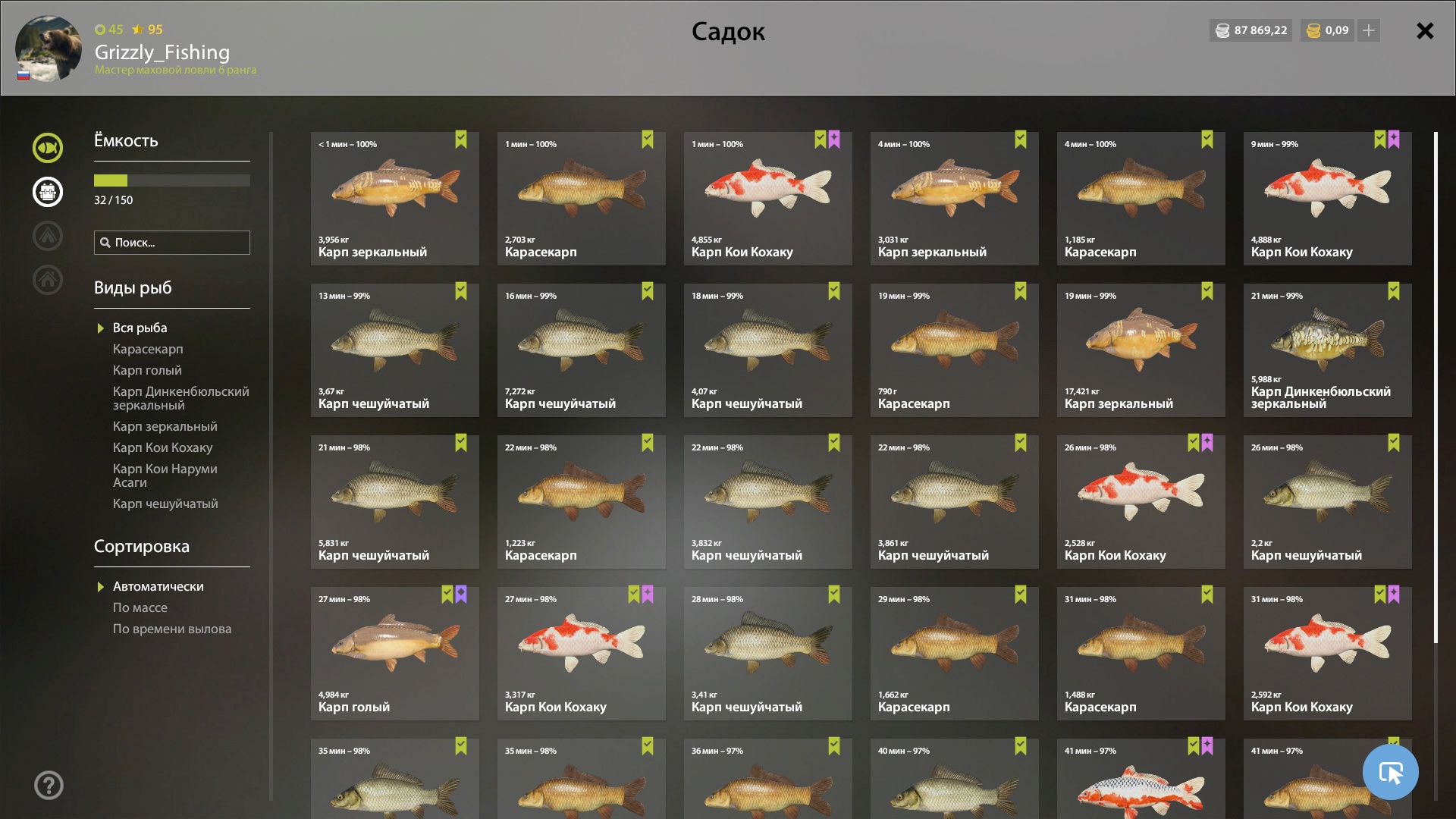Toggle pink bookmark on 4,855 кг Карп Кои Кохаку
This screenshot has width=1456, height=819.
pyautogui.click(x=834, y=140)
